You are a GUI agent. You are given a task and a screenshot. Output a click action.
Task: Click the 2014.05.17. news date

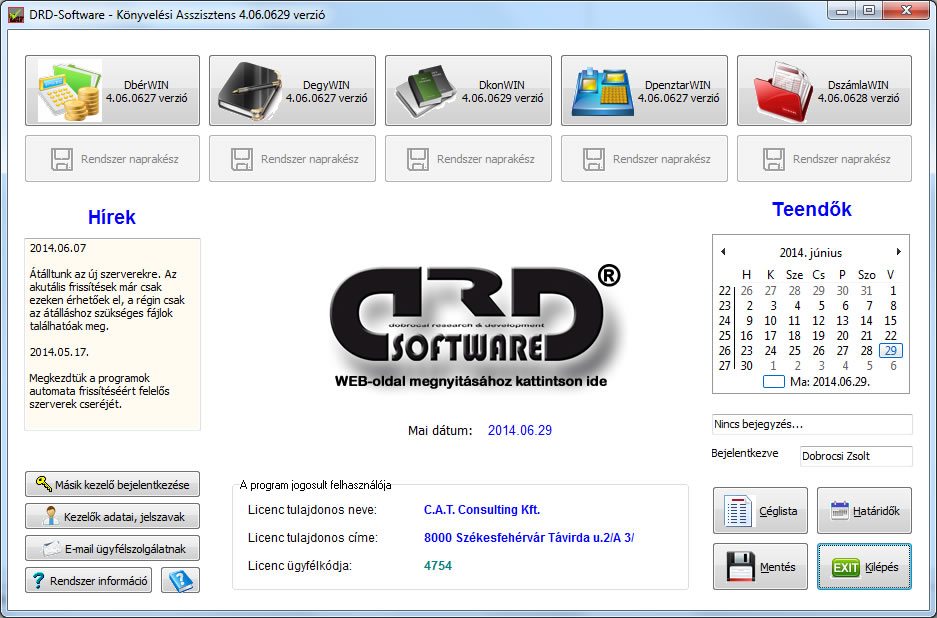pos(59,352)
